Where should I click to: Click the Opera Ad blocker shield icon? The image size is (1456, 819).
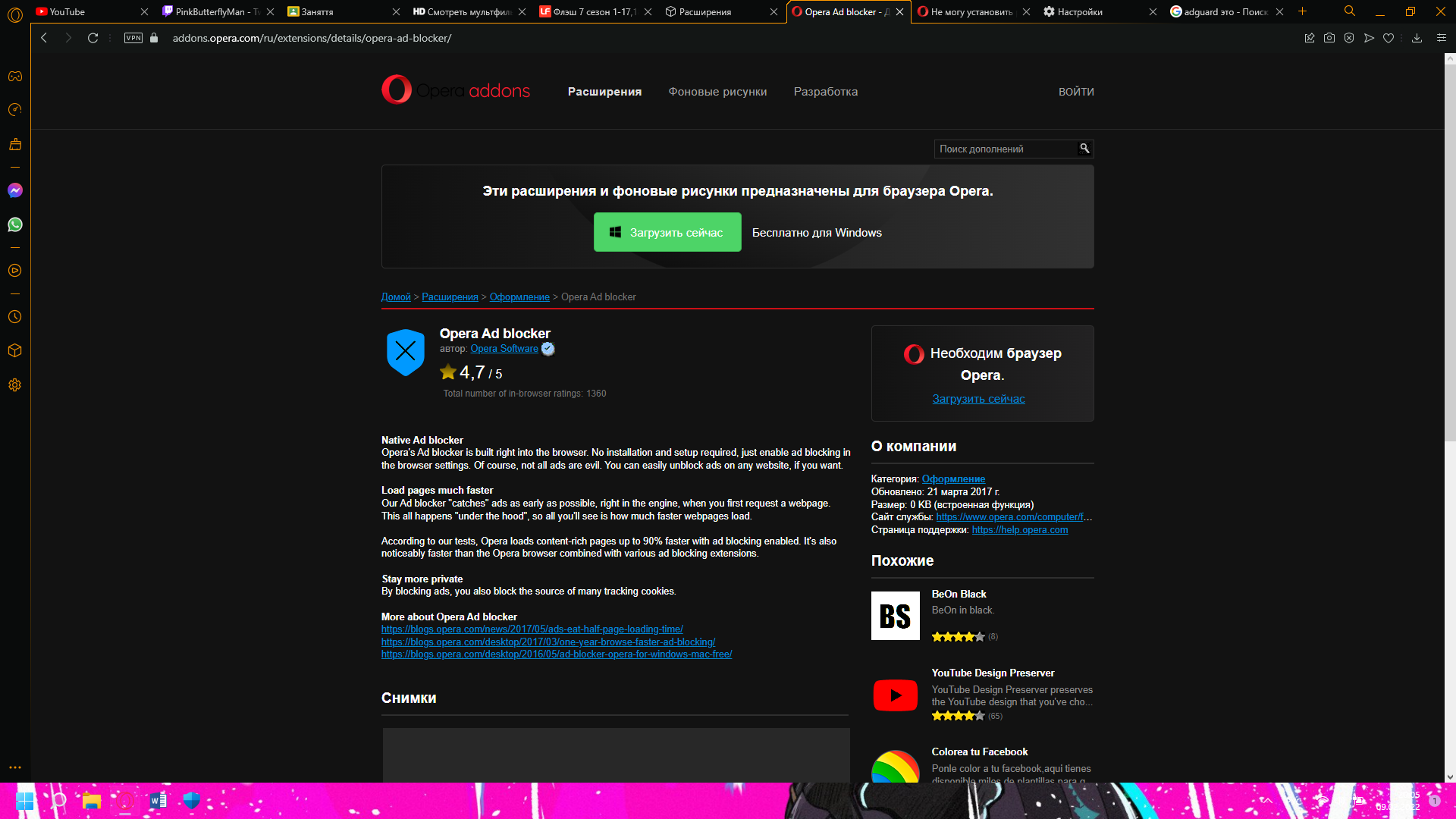tap(406, 352)
